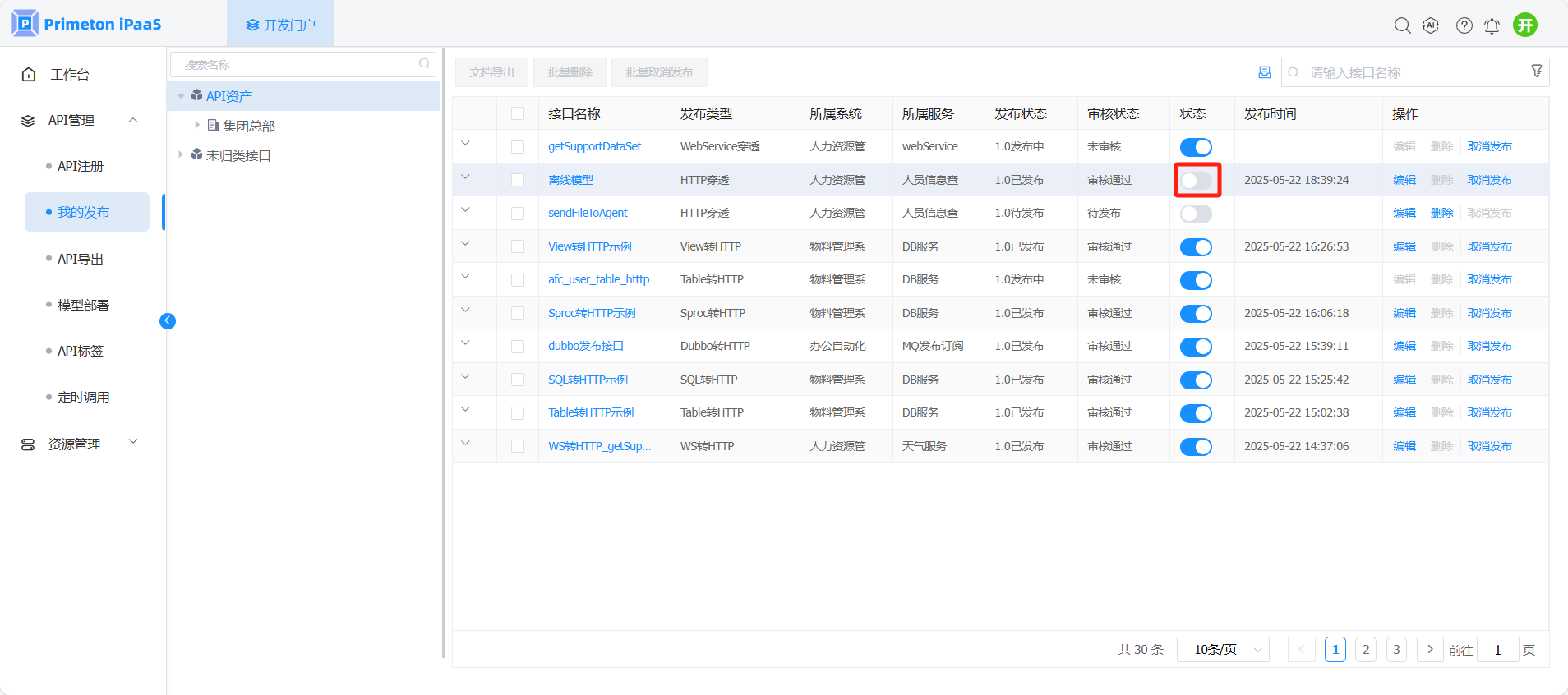Click the filter funnel icon
Viewport: 1568px width, 695px height.
tap(1536, 71)
